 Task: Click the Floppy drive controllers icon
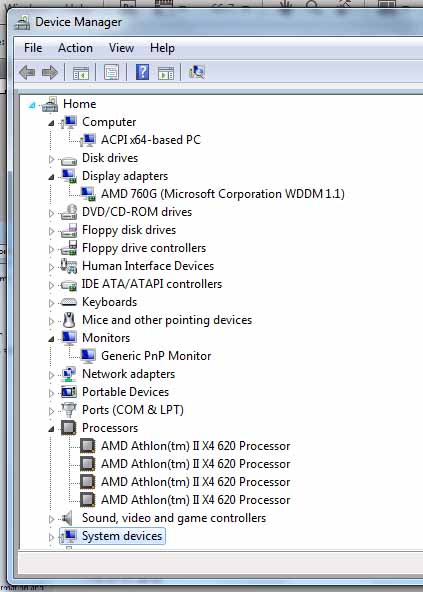click(69, 248)
